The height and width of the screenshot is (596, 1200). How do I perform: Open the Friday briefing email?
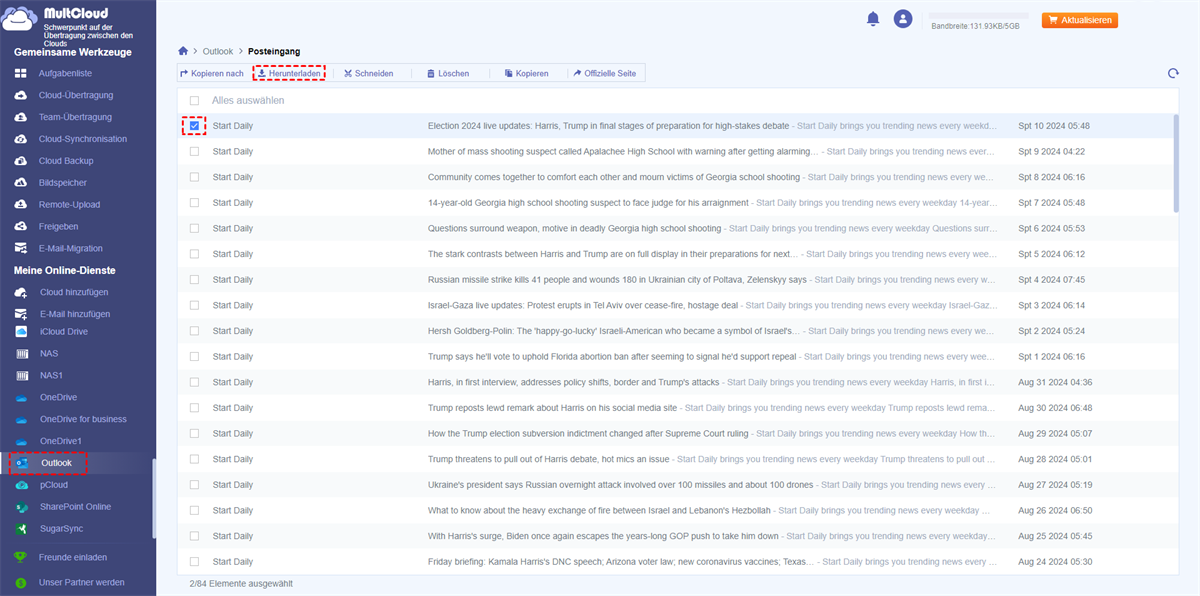[619, 561]
